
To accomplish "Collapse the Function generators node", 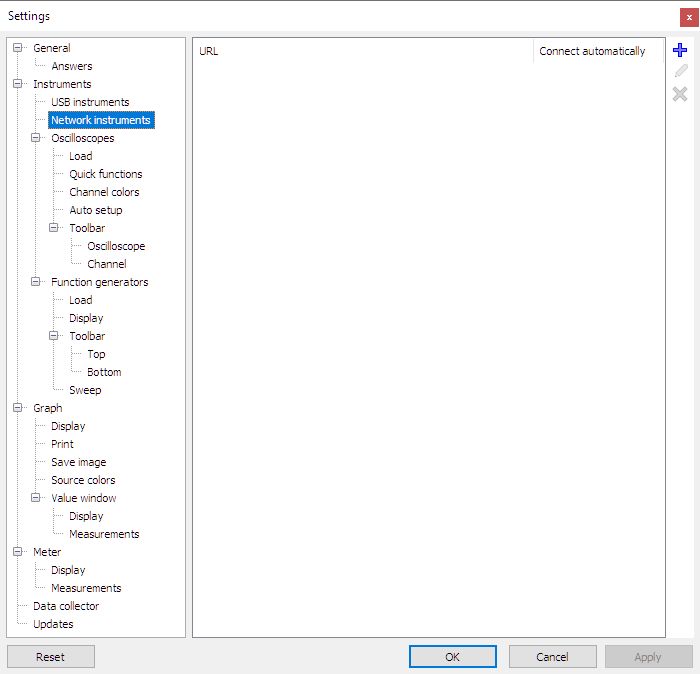I will [x=35, y=282].
